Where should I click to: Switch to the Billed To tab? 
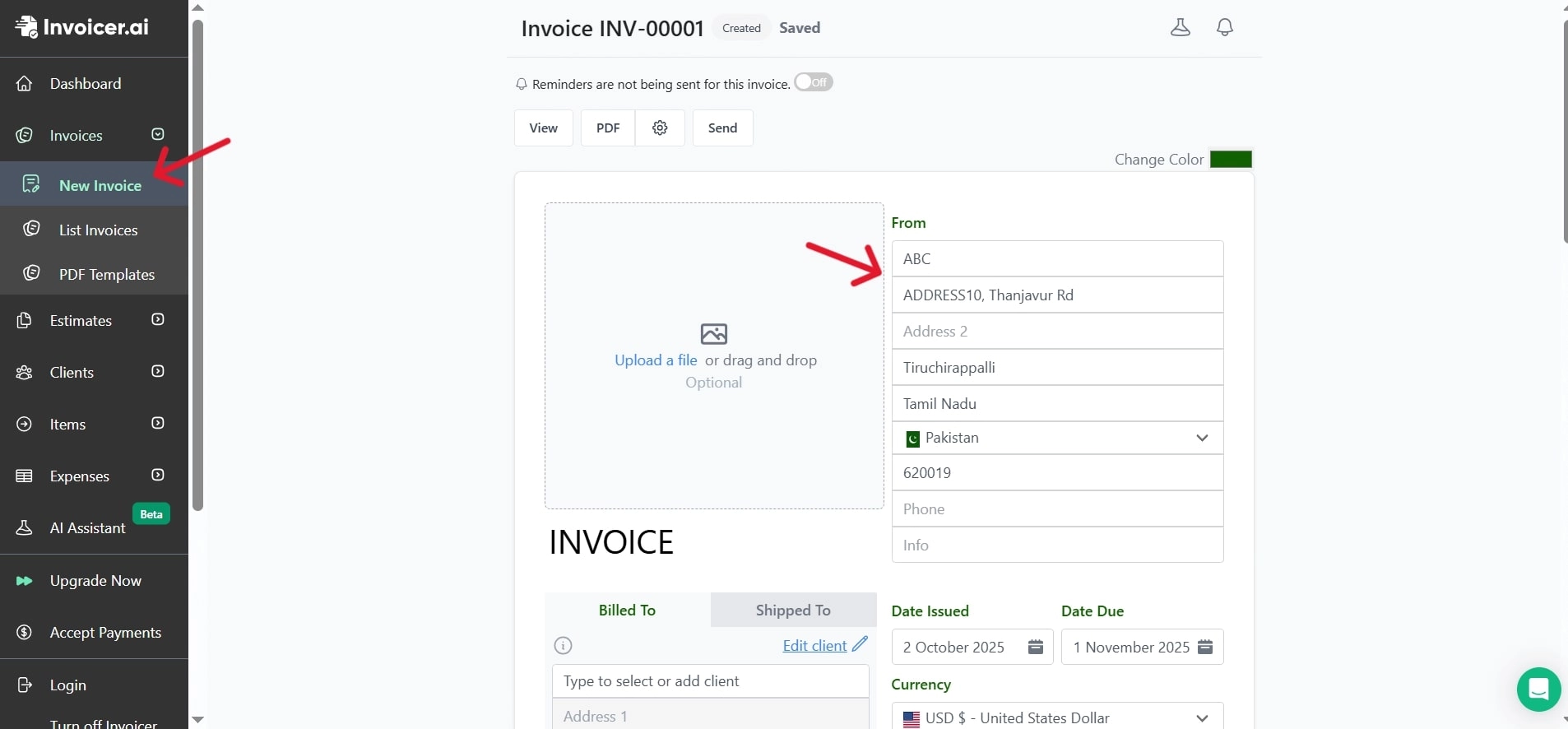(628, 610)
